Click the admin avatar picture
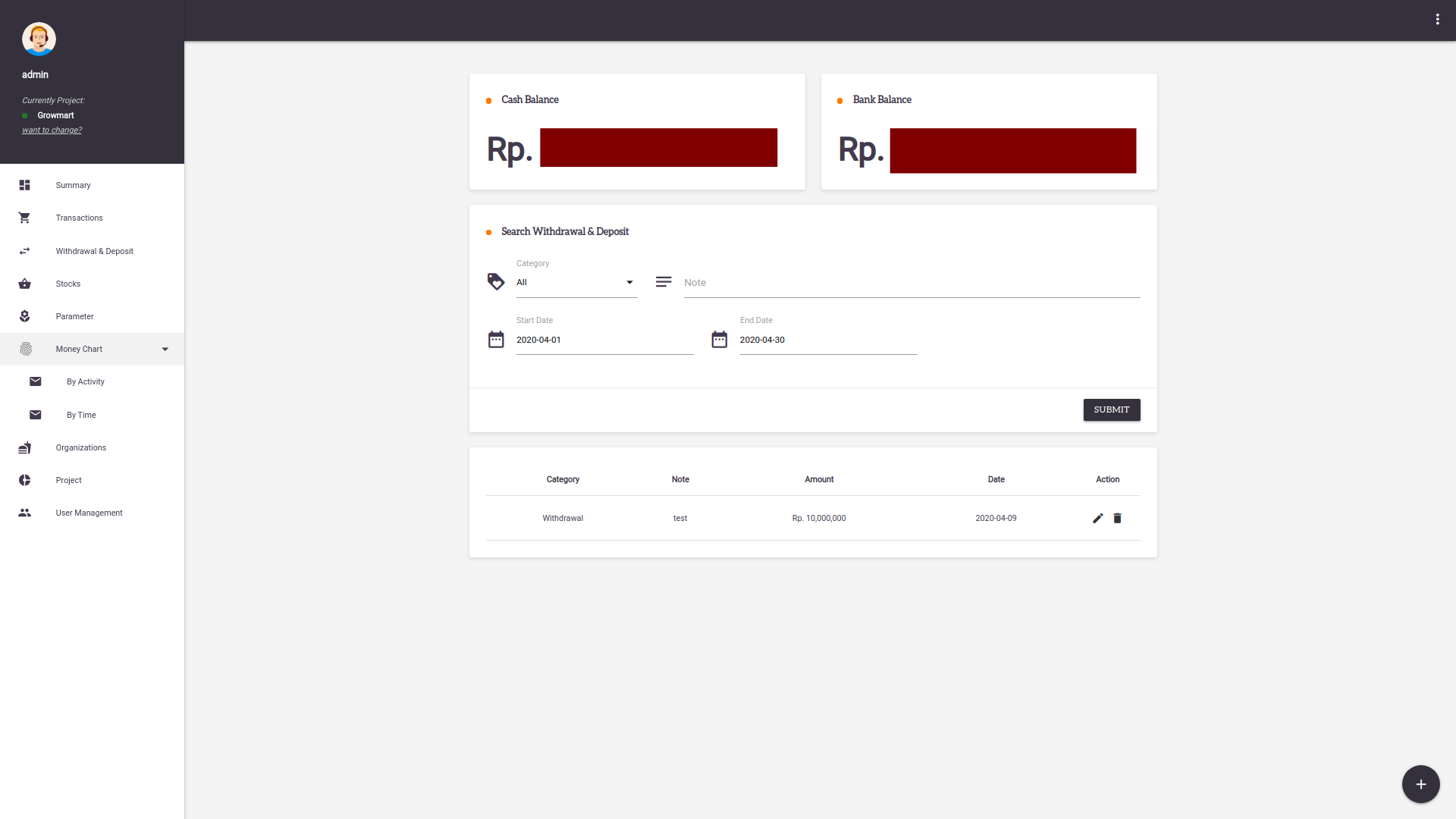This screenshot has height=819, width=1456. point(39,39)
